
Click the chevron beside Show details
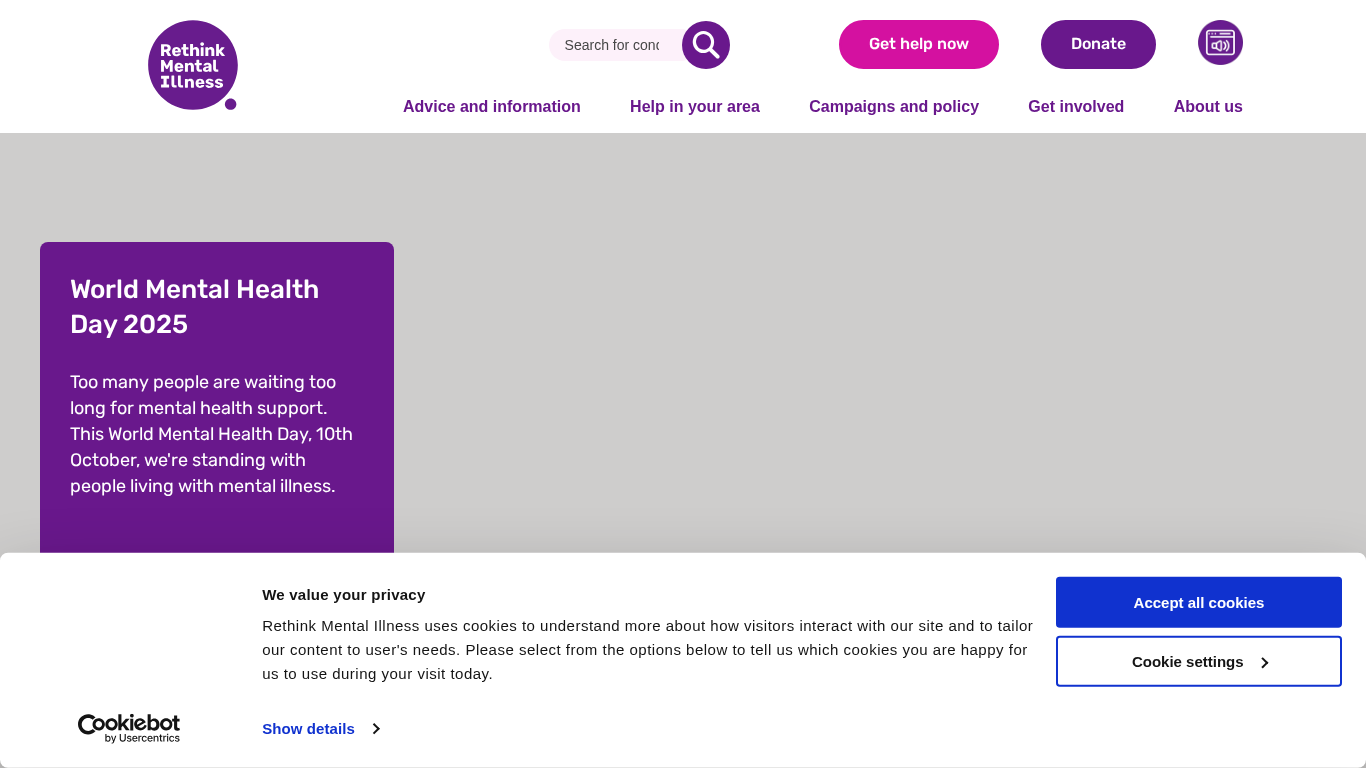pyautogui.click(x=376, y=729)
